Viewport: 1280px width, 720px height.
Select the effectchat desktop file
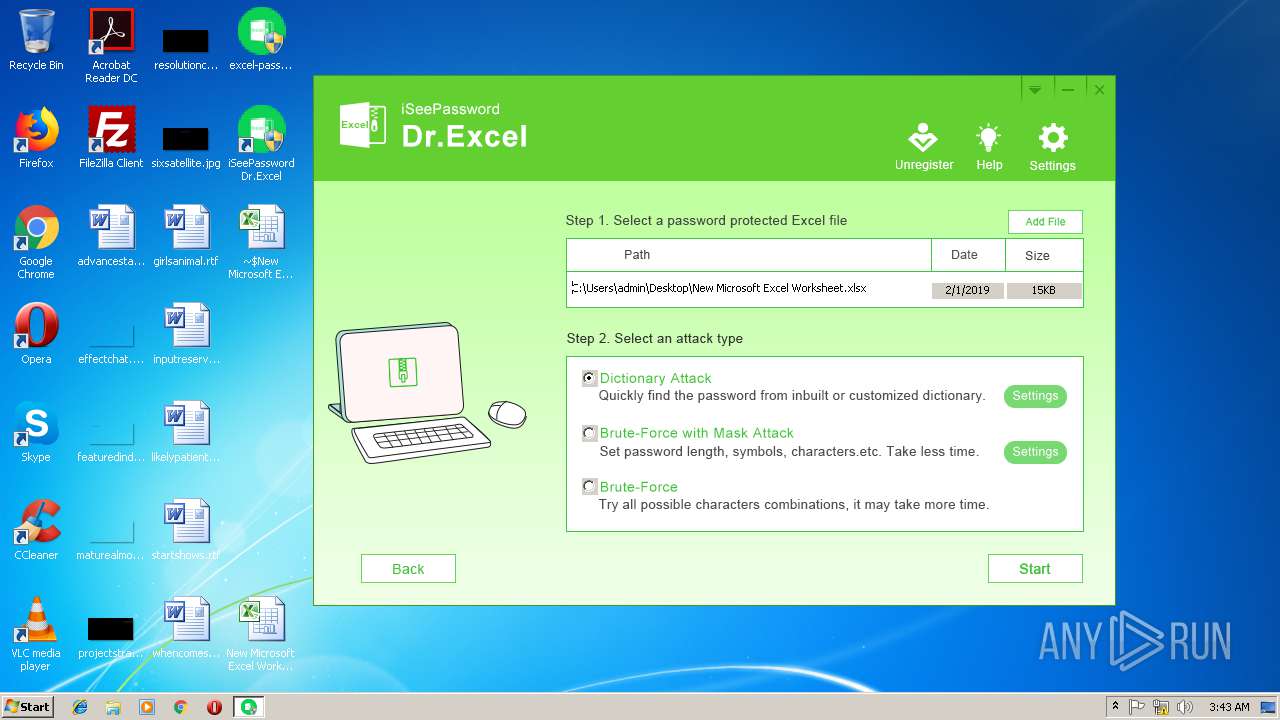tap(111, 342)
